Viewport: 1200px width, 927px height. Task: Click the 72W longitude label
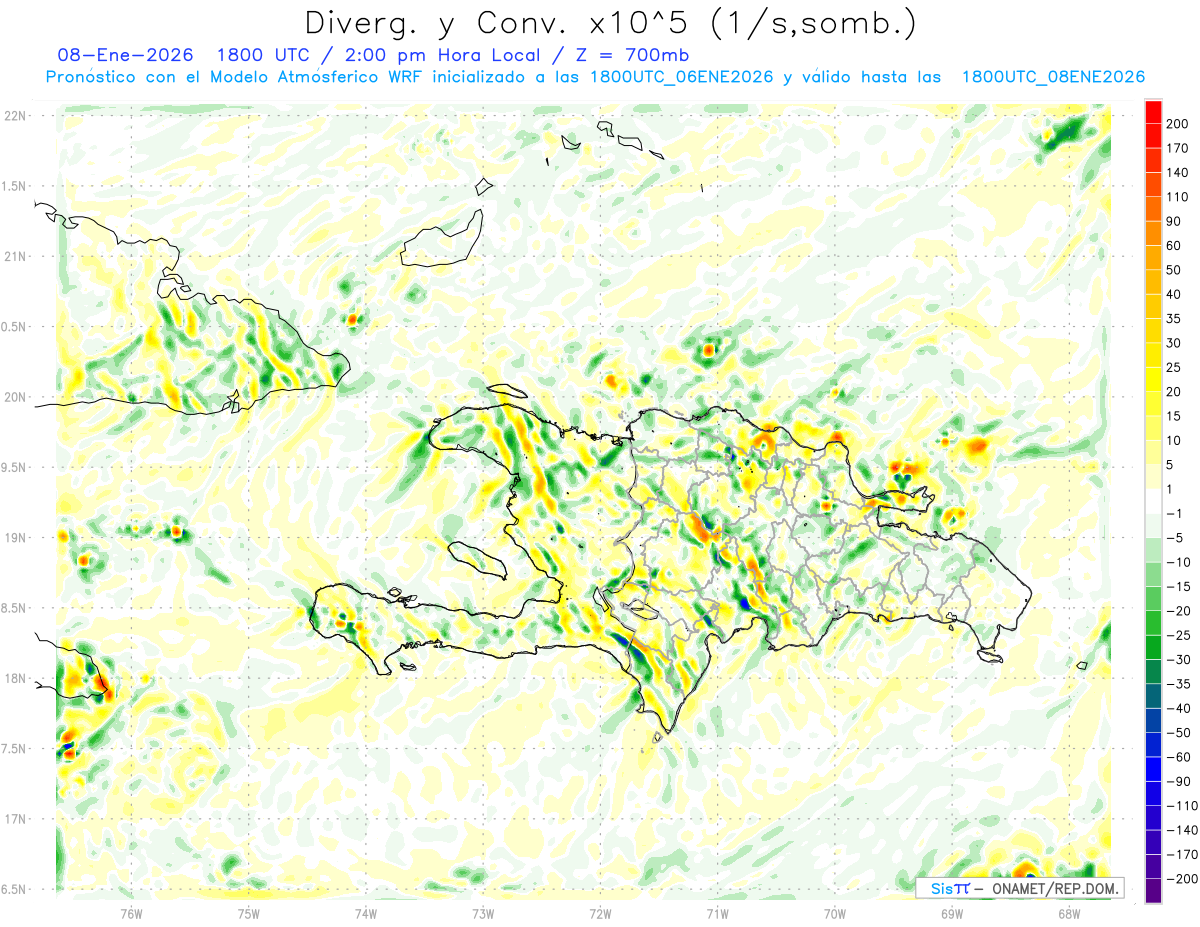coord(600,912)
